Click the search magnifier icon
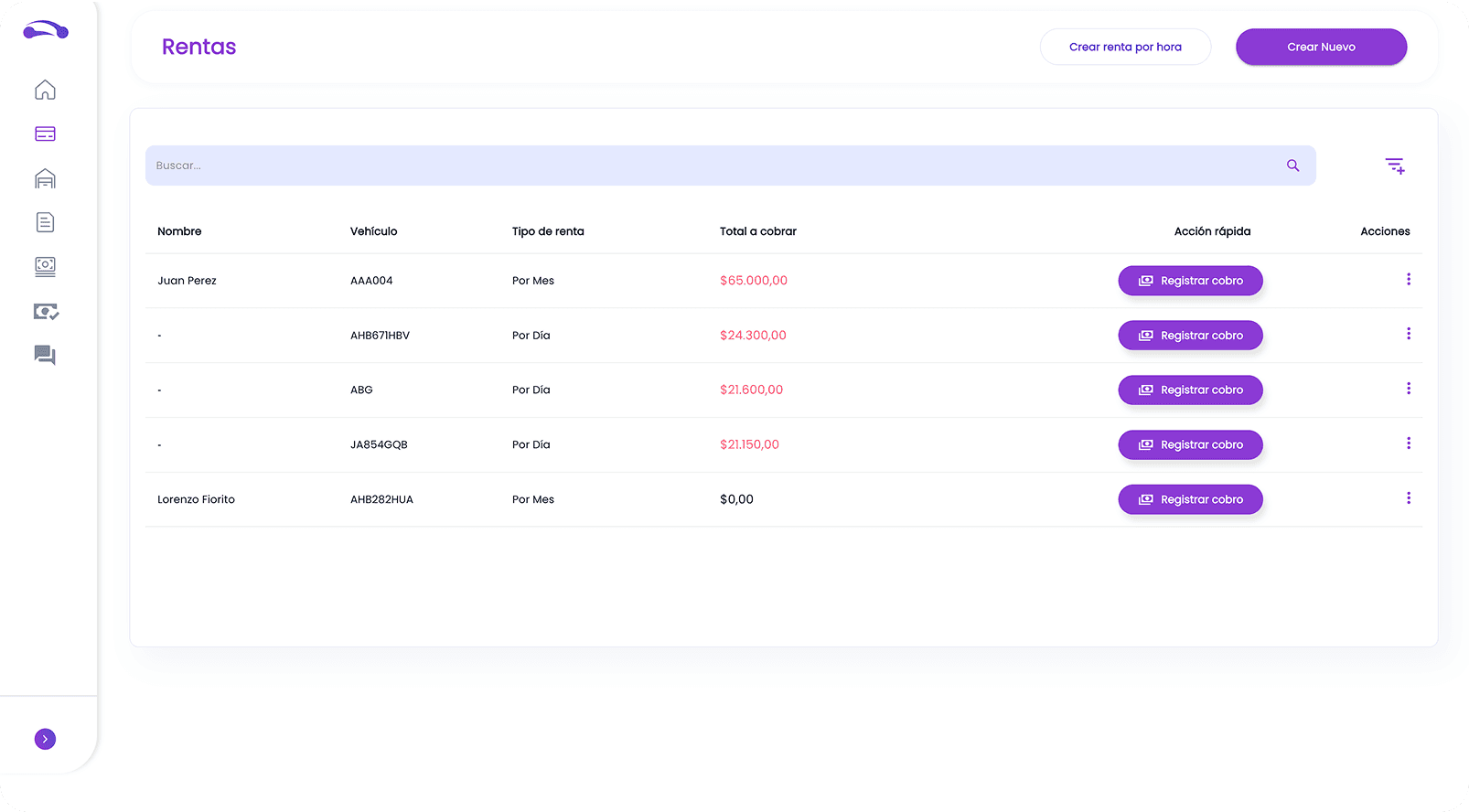Image resolution: width=1469 pixels, height=812 pixels. tap(1292, 166)
